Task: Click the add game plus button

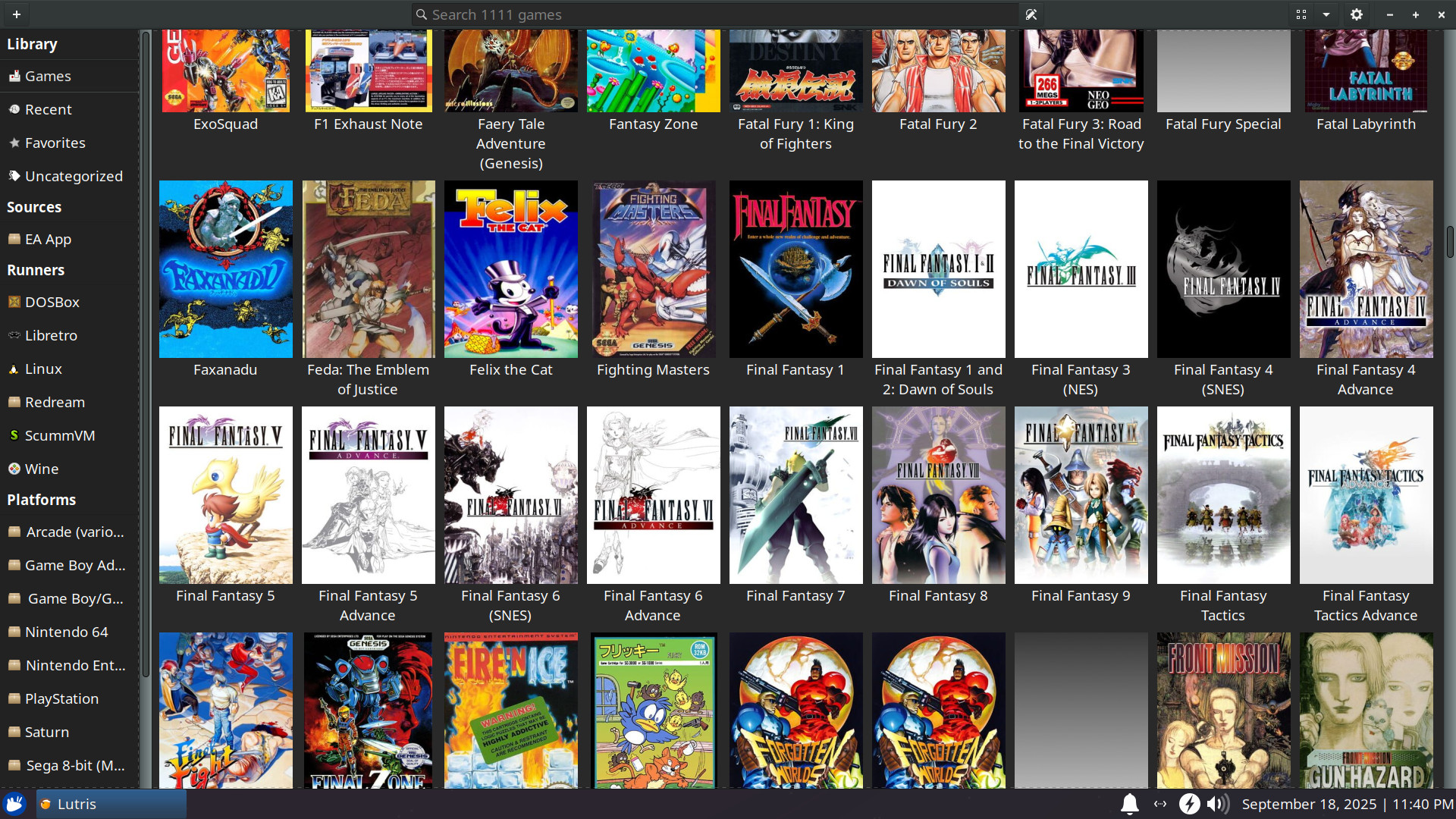Action: (x=16, y=14)
